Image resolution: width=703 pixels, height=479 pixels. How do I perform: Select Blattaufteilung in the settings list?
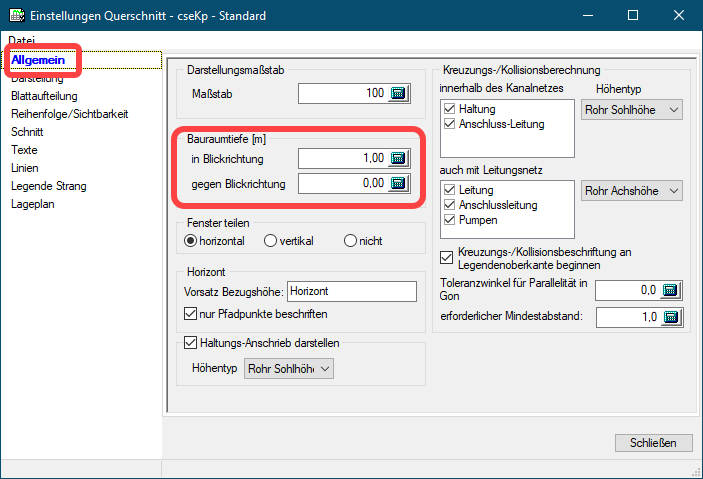click(x=46, y=96)
